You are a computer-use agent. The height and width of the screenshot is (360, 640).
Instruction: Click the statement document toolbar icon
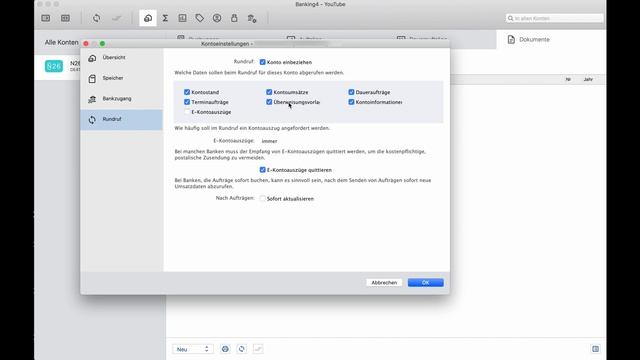(182, 18)
